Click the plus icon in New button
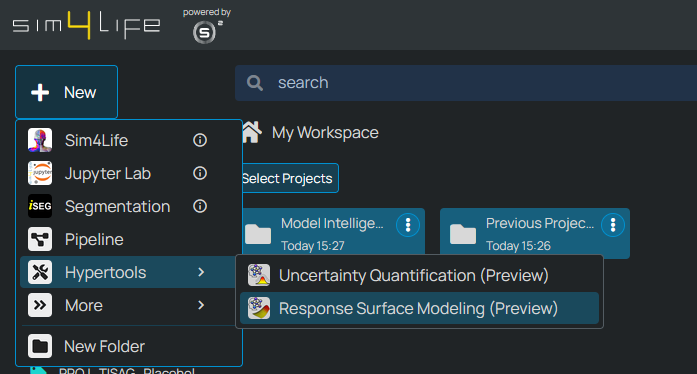The image size is (697, 374). (x=40, y=92)
